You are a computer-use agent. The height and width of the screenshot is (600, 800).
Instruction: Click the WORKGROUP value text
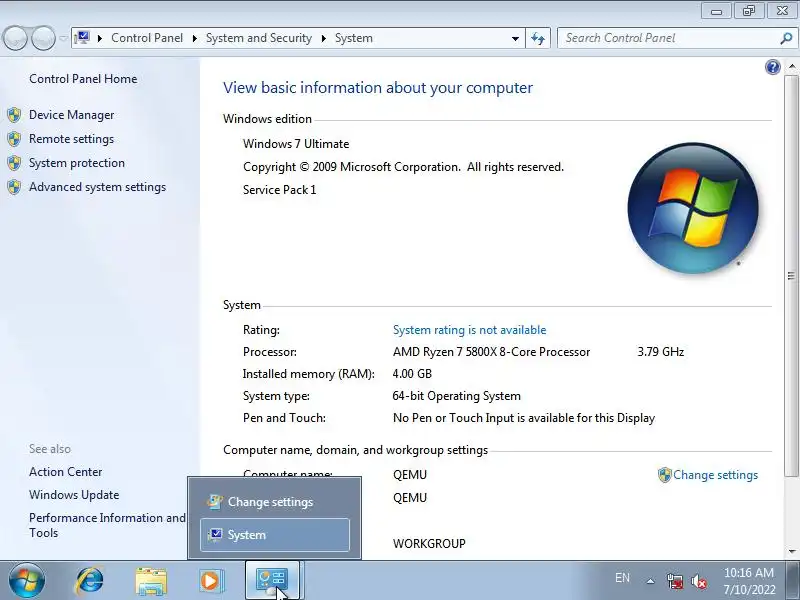(429, 544)
